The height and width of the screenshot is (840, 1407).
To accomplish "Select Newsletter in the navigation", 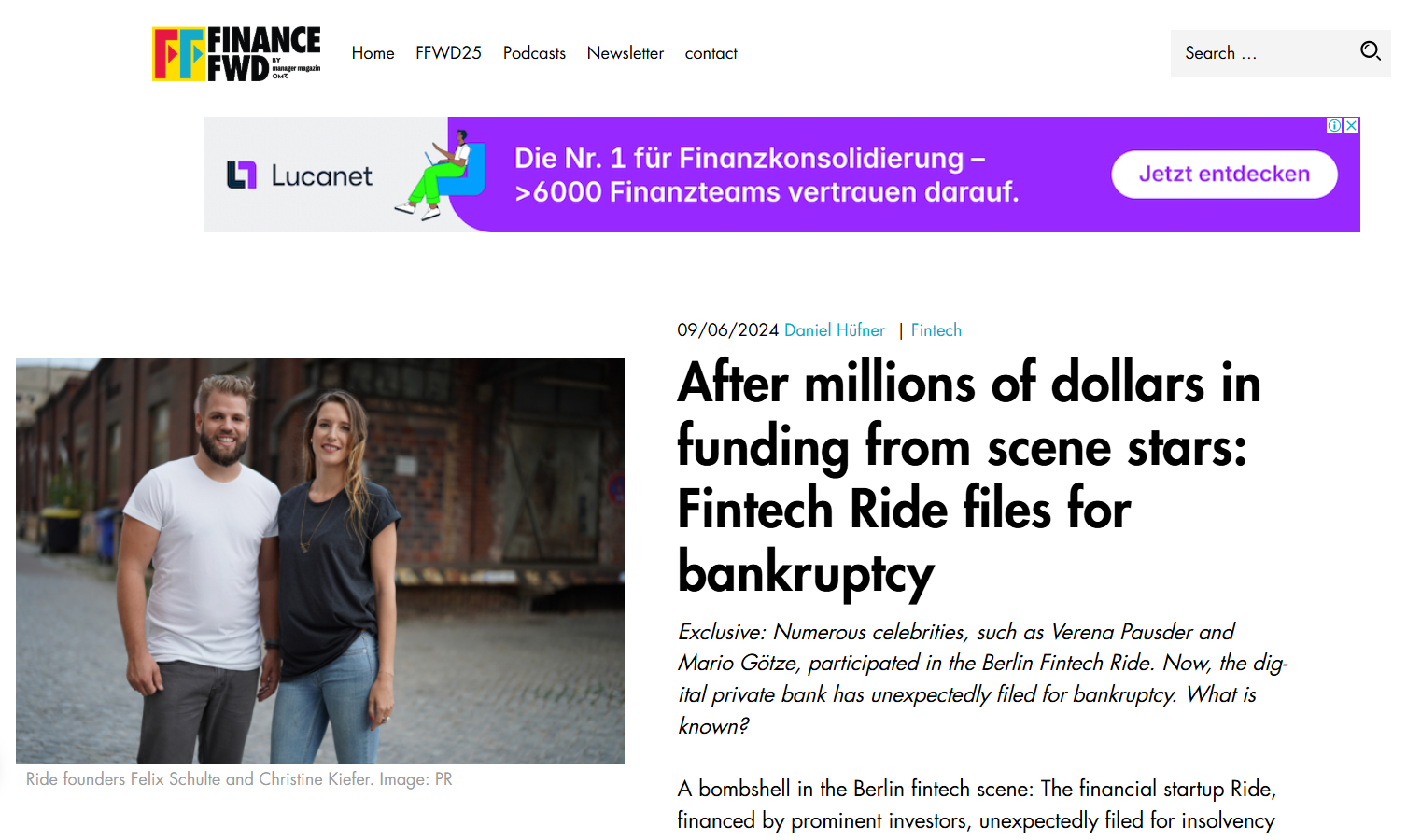I will pyautogui.click(x=625, y=53).
